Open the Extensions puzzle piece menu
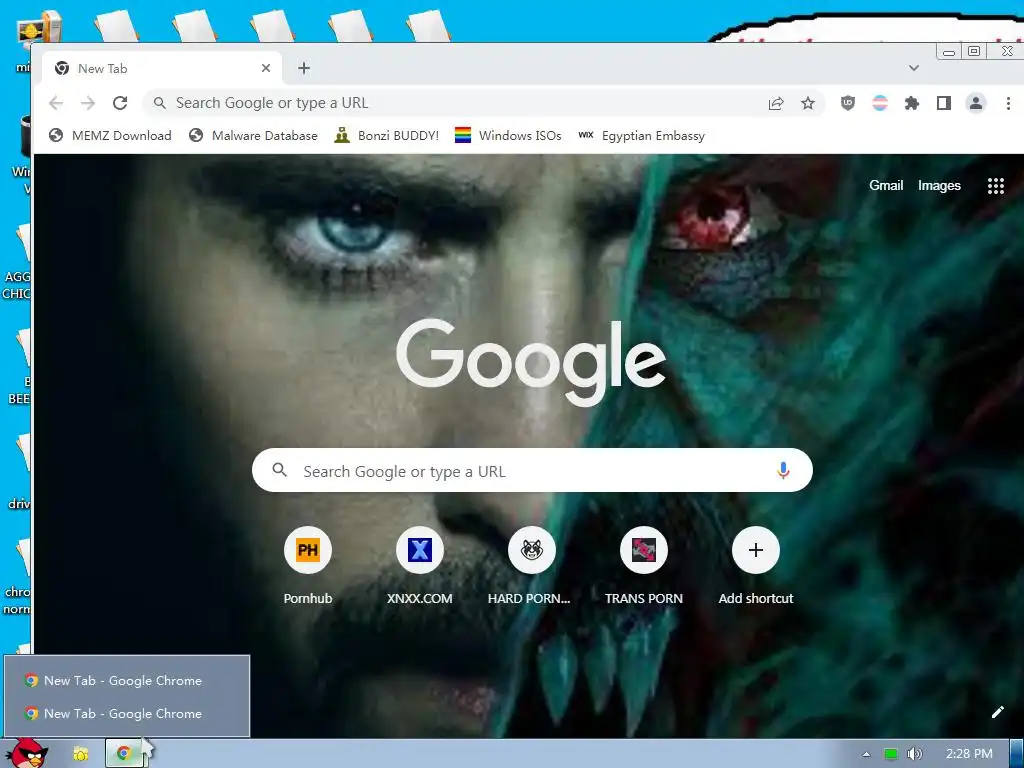The height and width of the screenshot is (768, 1024). click(x=912, y=103)
